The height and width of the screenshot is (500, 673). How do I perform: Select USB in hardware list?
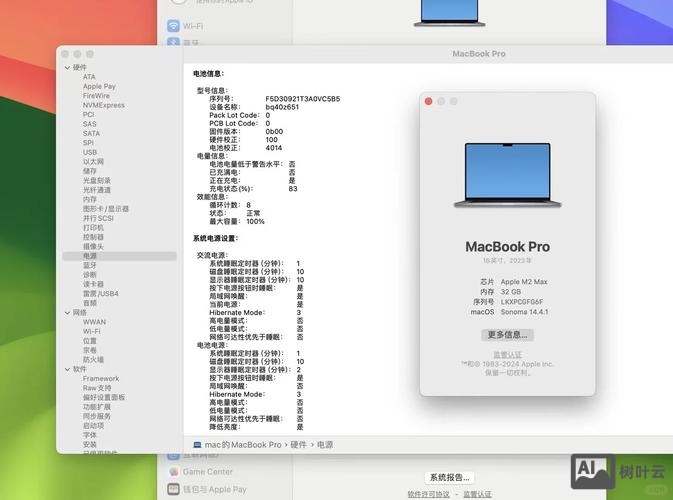coord(90,152)
